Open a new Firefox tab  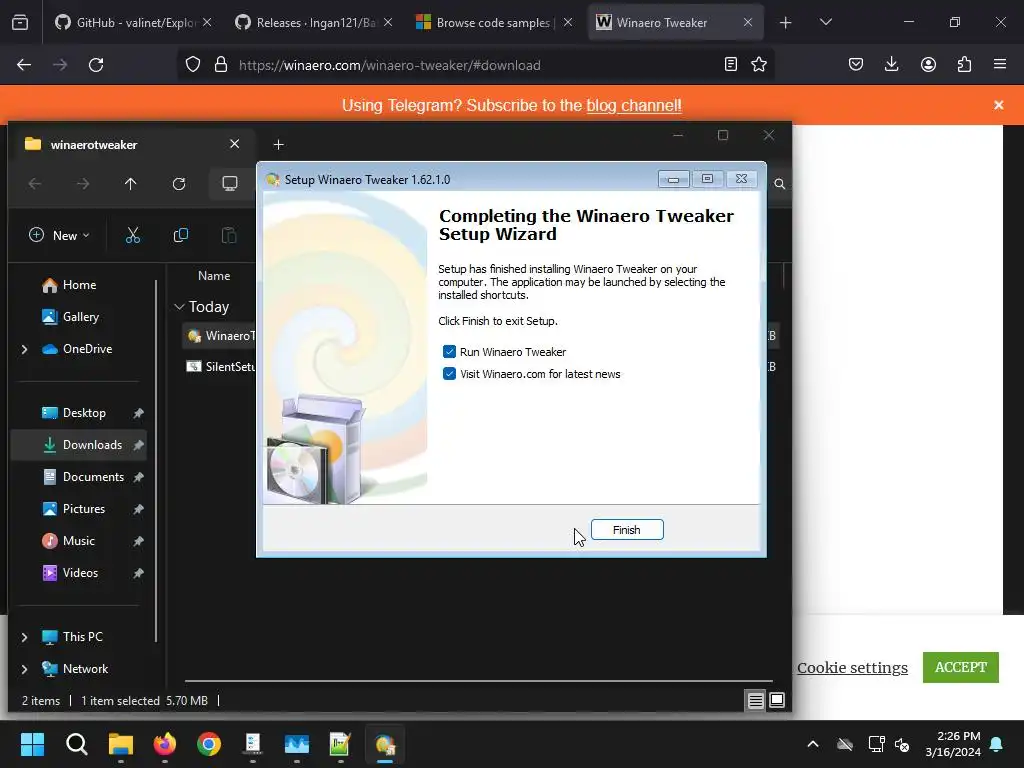[786, 22]
